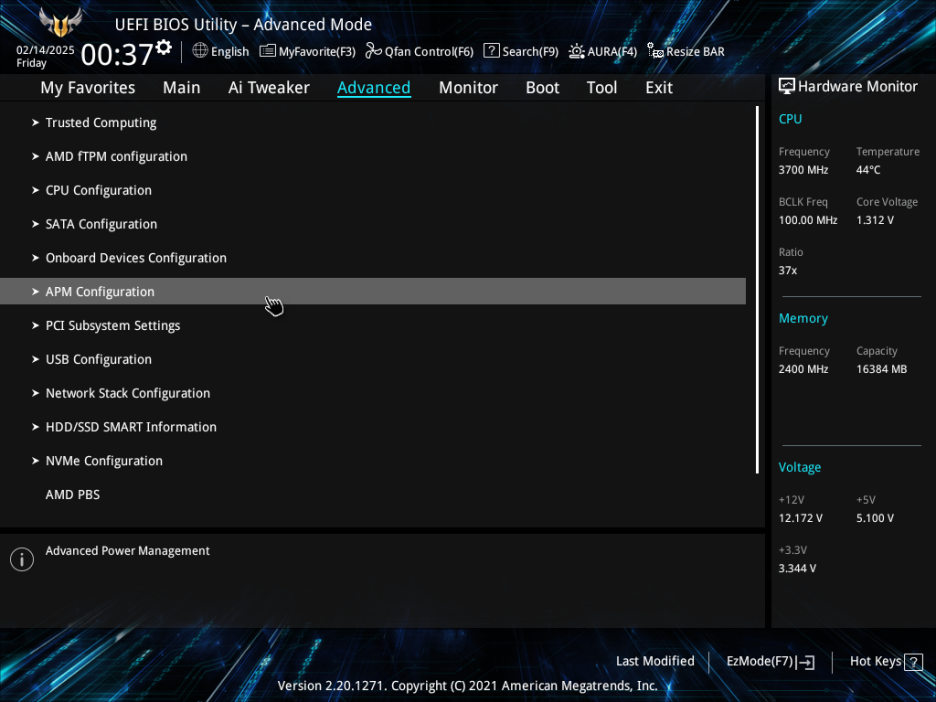
Task: Click the menu list vertical scrollbar
Action: [x=758, y=290]
